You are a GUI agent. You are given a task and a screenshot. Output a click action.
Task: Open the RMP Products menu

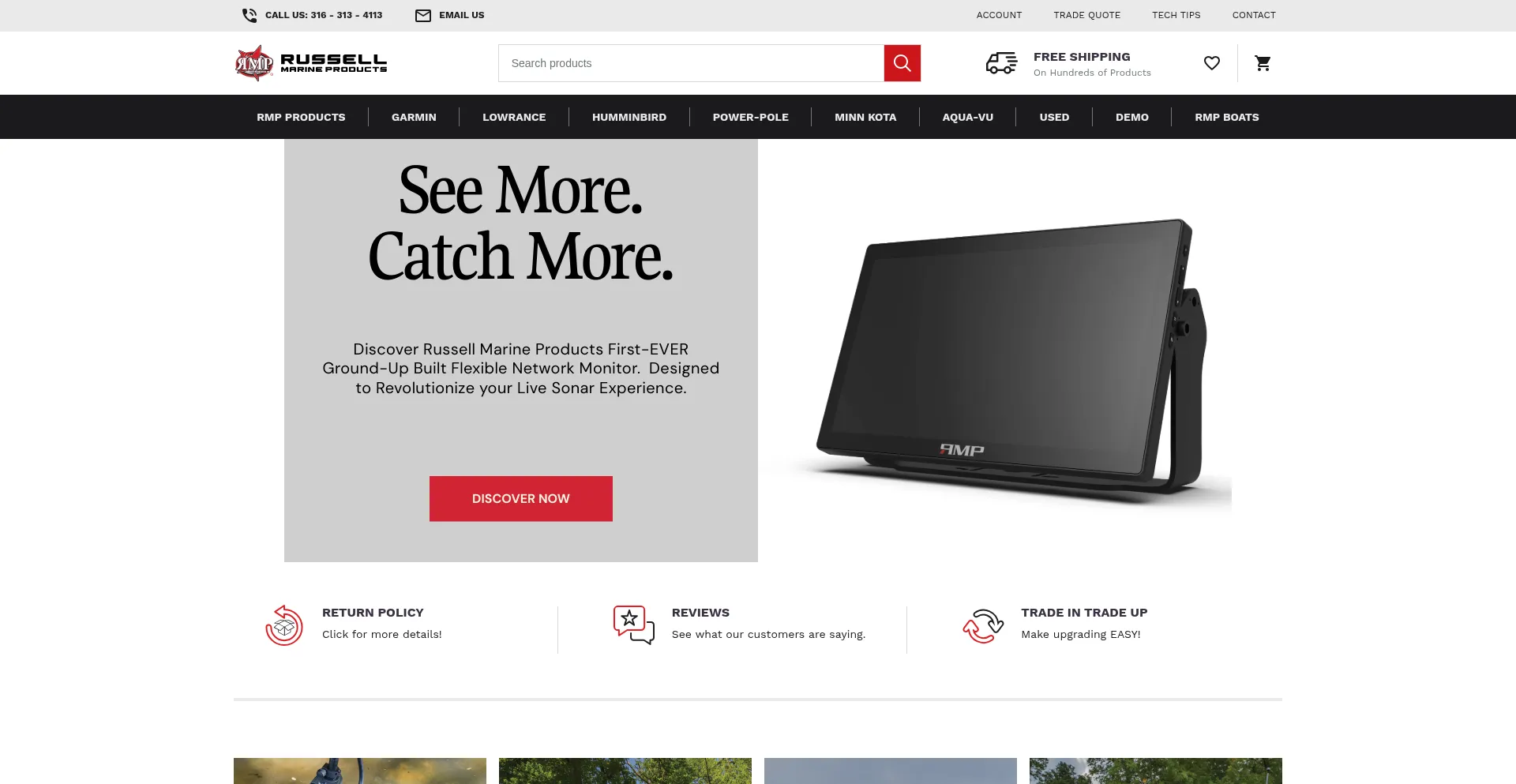pyautogui.click(x=301, y=117)
